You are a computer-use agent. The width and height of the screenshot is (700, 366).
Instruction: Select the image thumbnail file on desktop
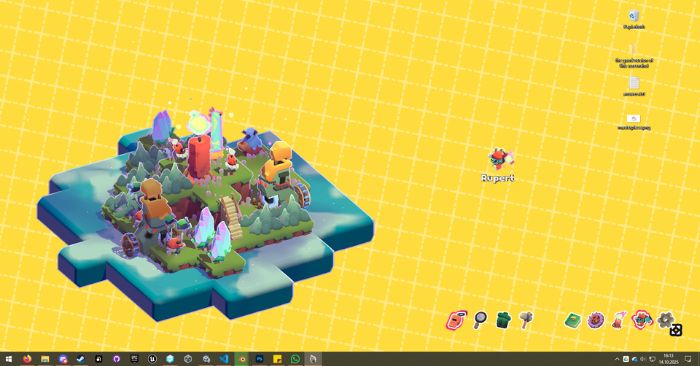pyautogui.click(x=634, y=122)
